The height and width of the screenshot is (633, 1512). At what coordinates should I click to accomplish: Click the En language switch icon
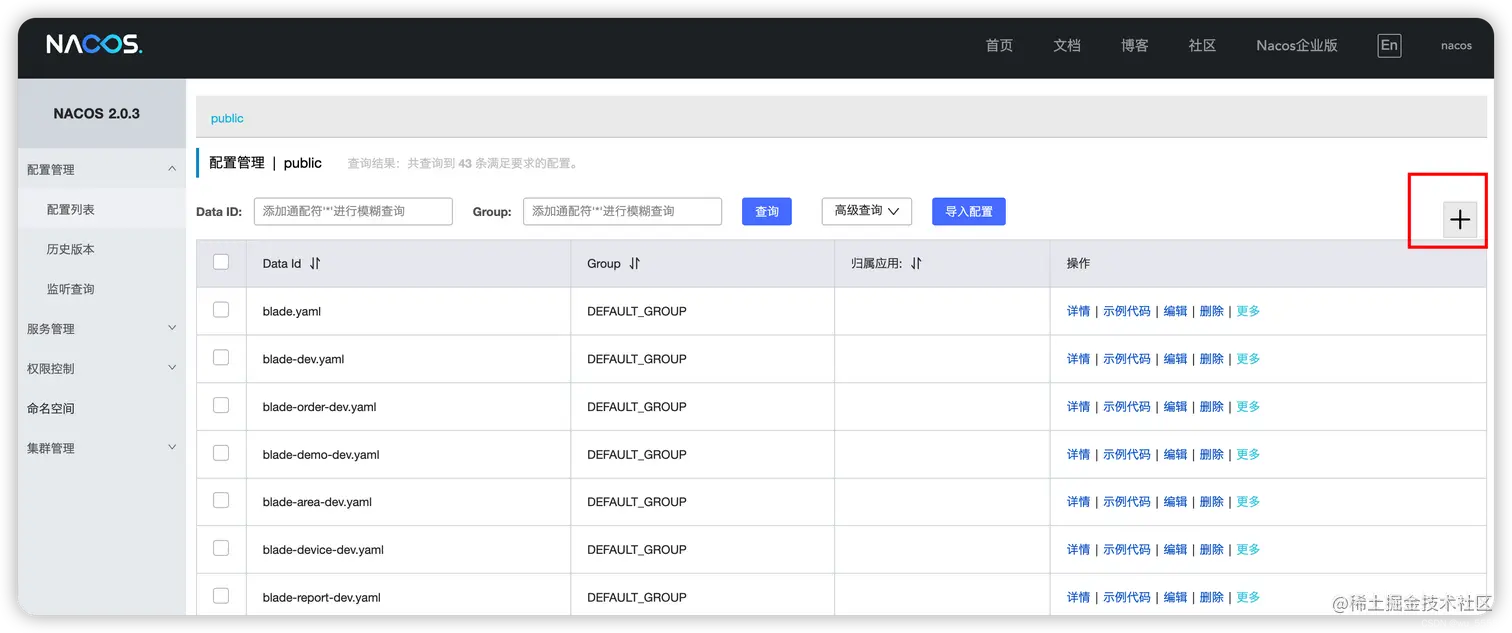[x=1388, y=44]
